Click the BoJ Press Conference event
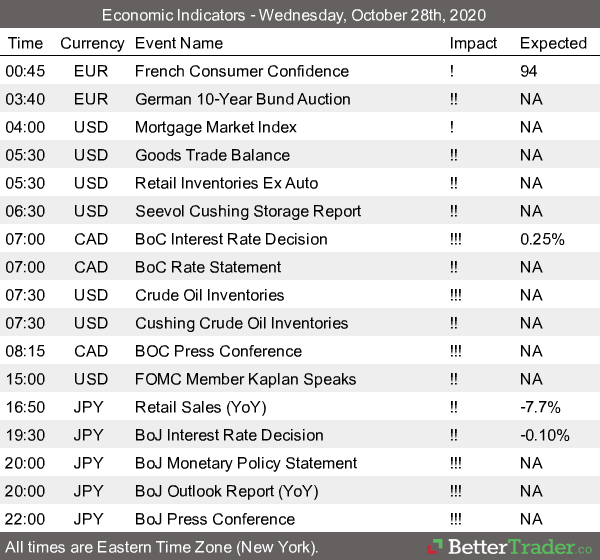Screen dimensions: 600x560 [x=215, y=519]
